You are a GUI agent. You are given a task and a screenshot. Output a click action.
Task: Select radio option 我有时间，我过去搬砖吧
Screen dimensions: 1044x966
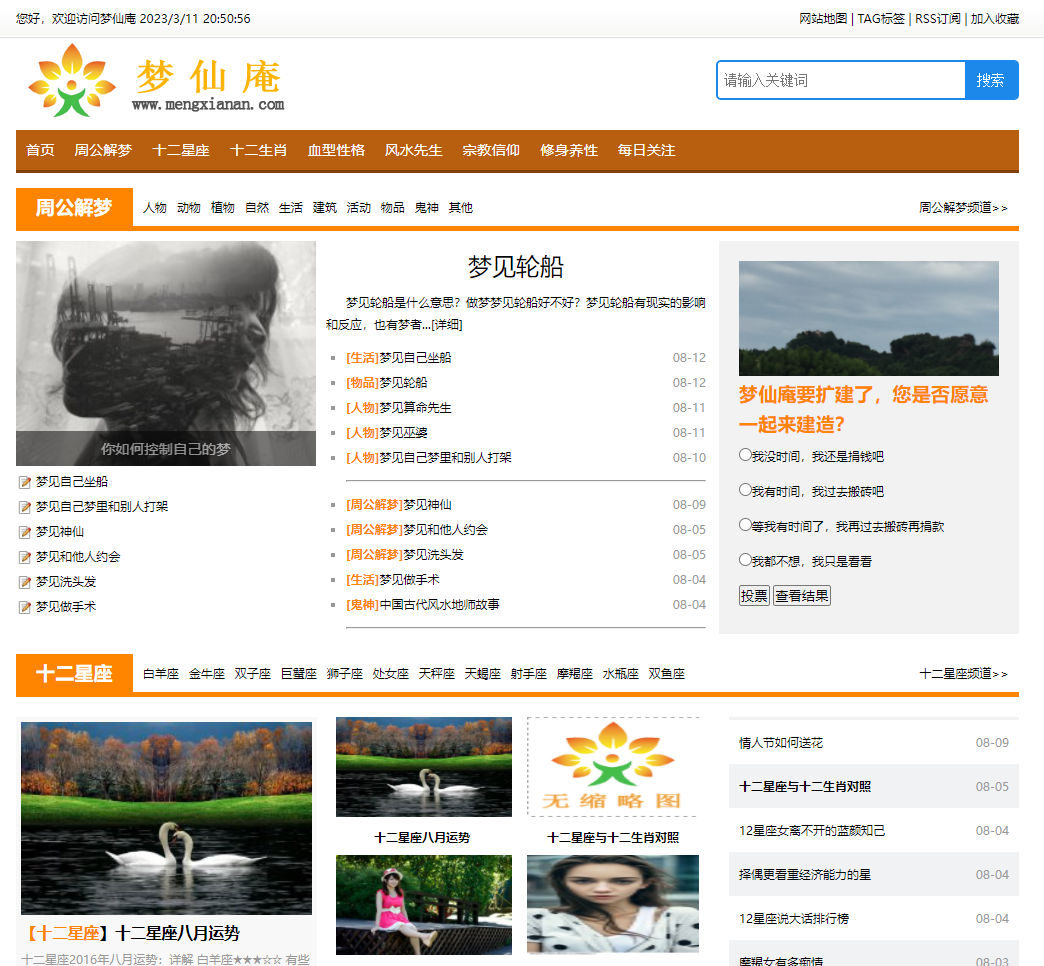tap(745, 490)
